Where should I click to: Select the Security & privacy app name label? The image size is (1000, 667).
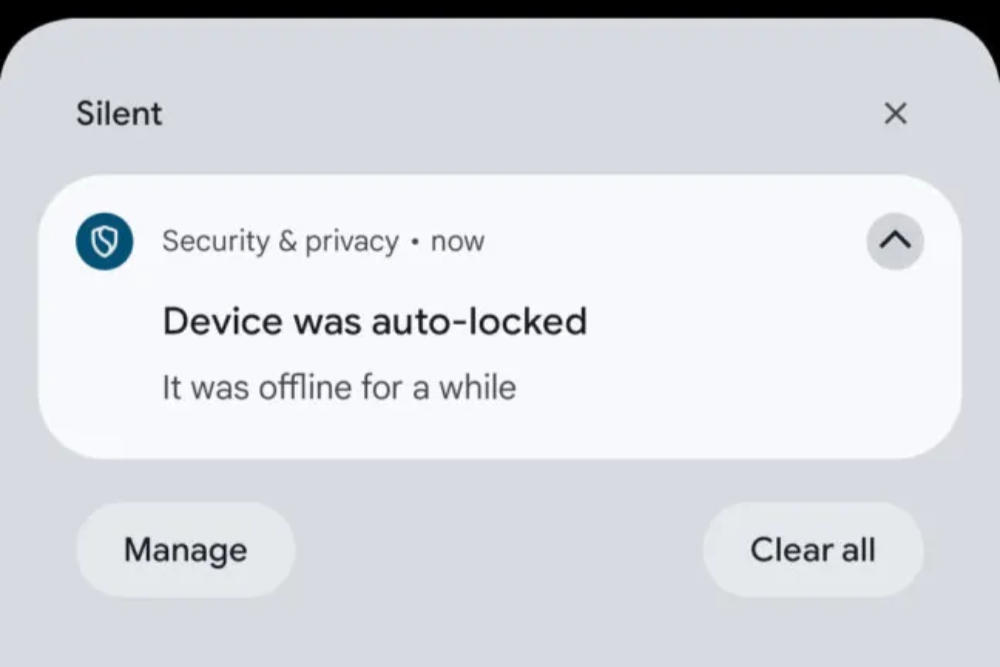point(281,241)
